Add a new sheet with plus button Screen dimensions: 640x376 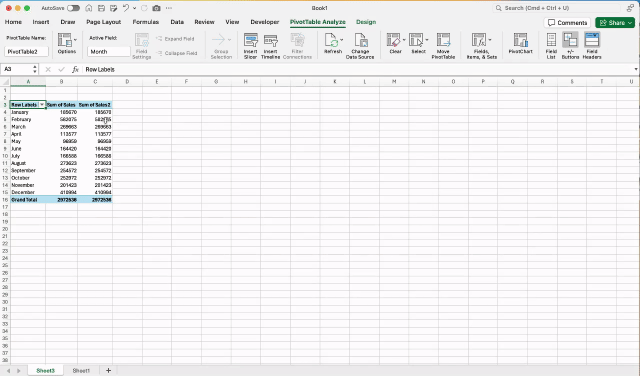click(x=108, y=371)
